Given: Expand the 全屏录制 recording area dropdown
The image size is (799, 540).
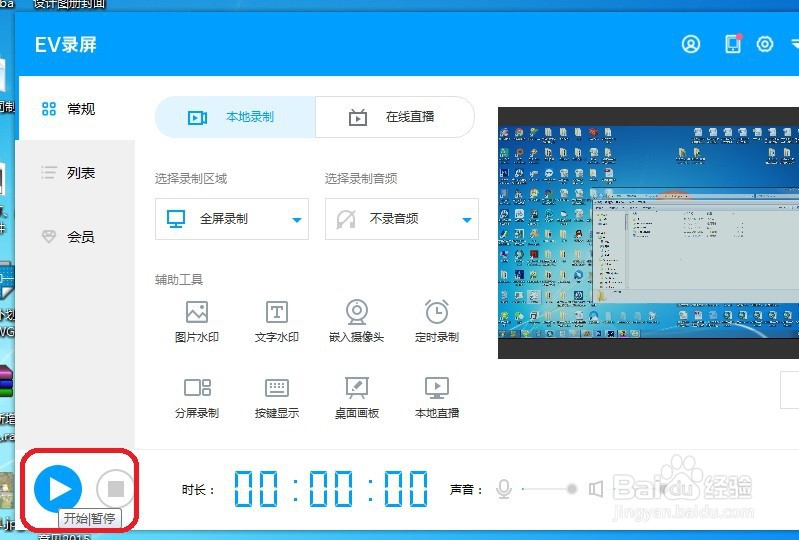Looking at the screenshot, I should click(232, 219).
